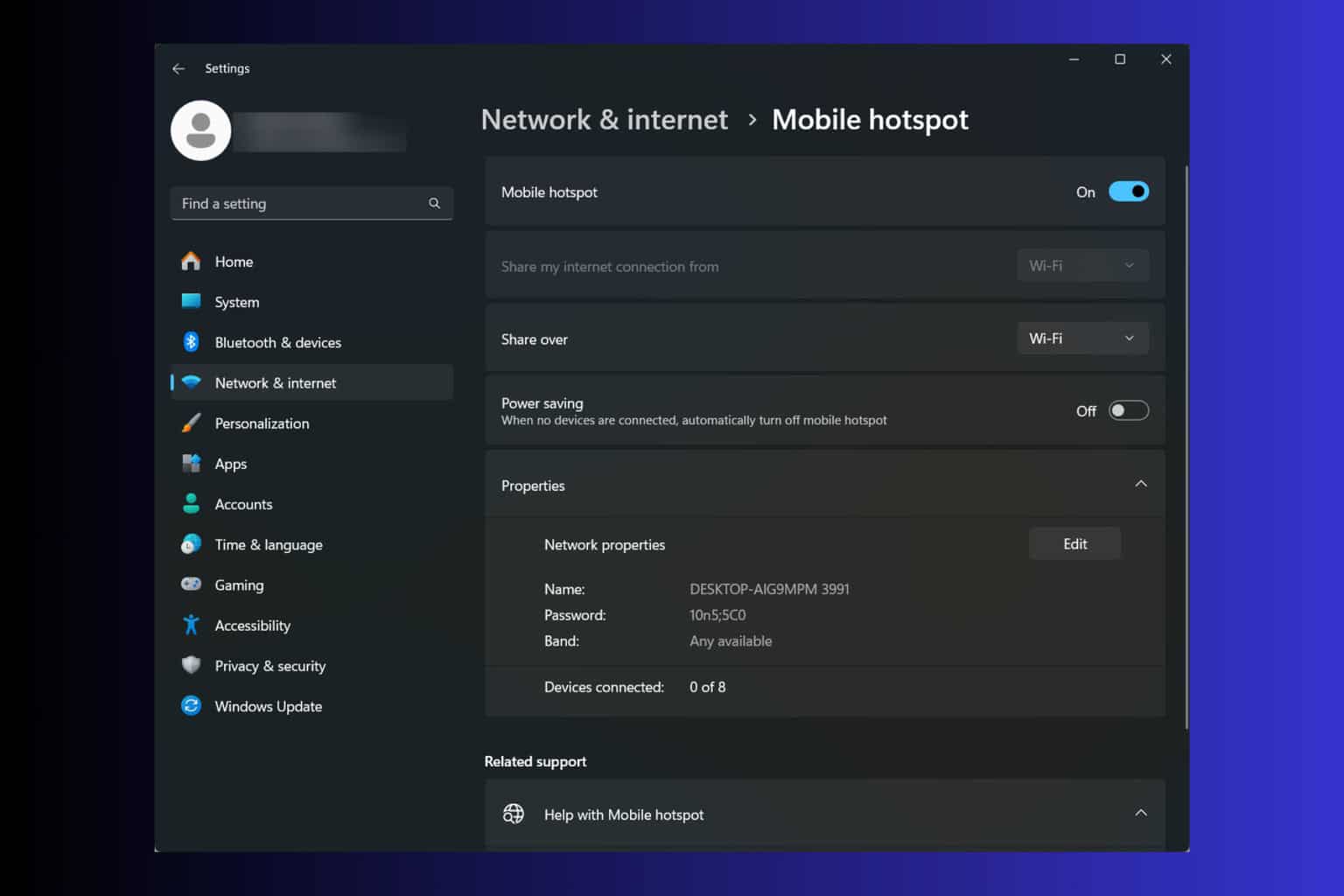
Task: Click the Find a setting search box
Action: click(x=312, y=203)
